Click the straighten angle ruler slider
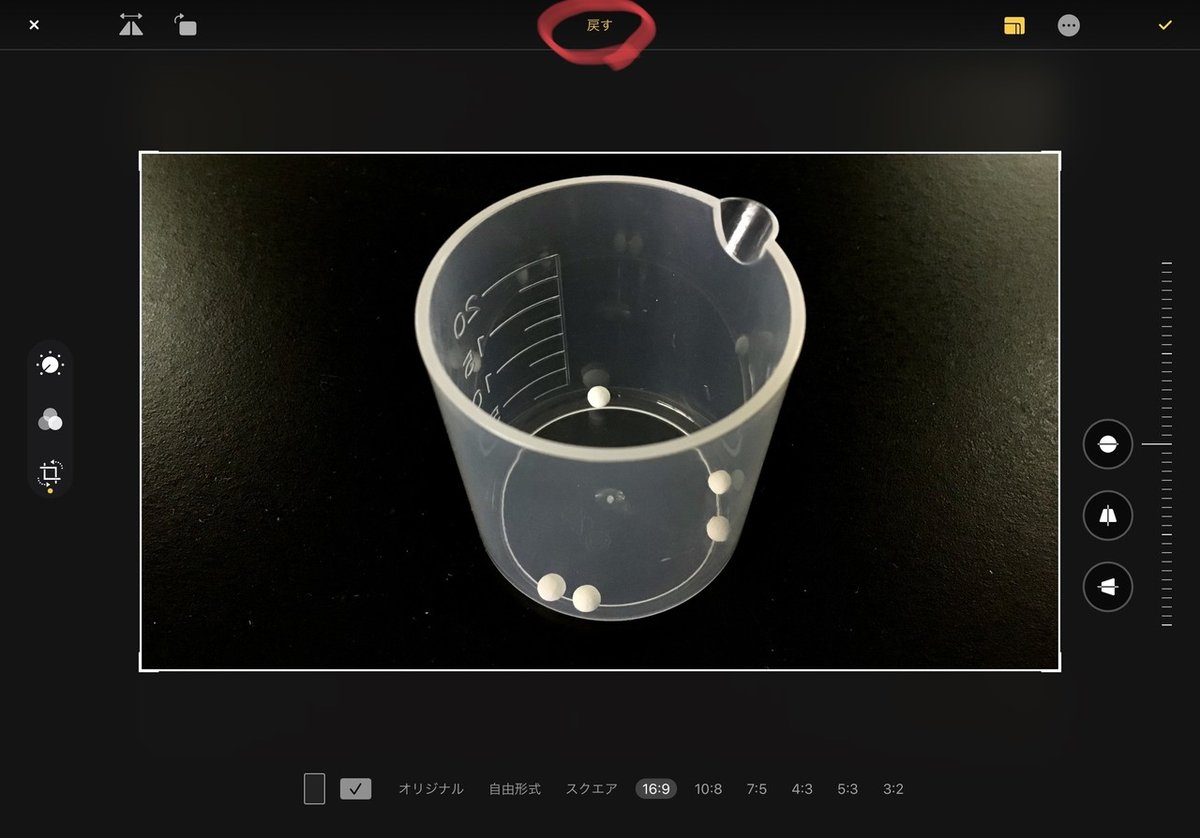Screen dimensions: 1200x838 tap(1166, 444)
